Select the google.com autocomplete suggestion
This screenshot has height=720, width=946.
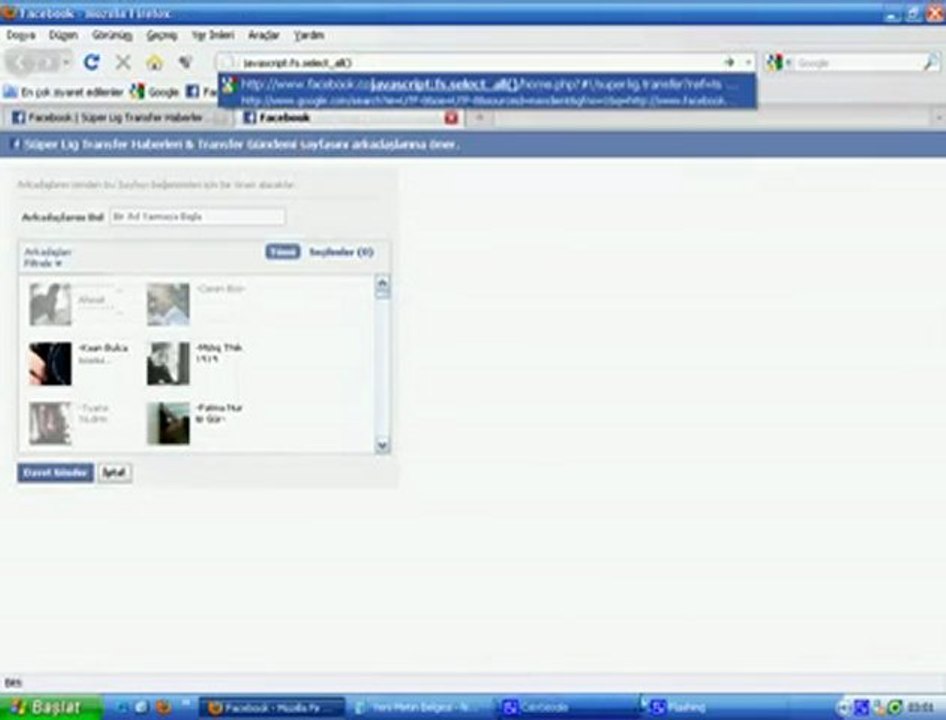[x=487, y=101]
